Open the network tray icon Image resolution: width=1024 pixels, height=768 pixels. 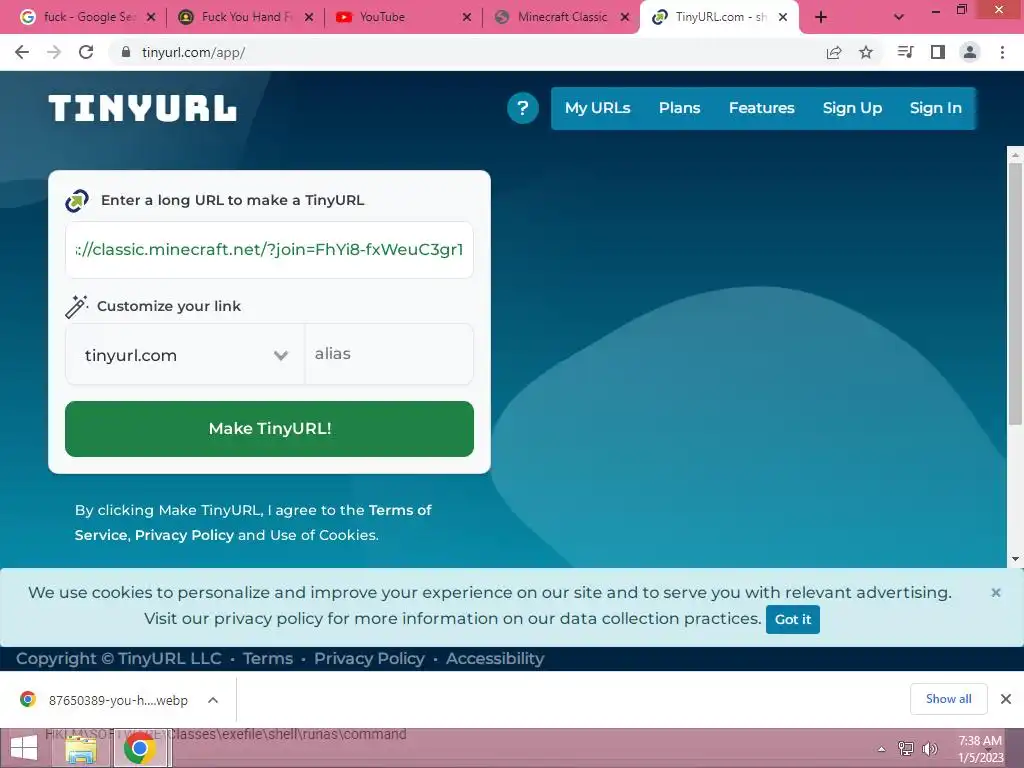pos(906,749)
